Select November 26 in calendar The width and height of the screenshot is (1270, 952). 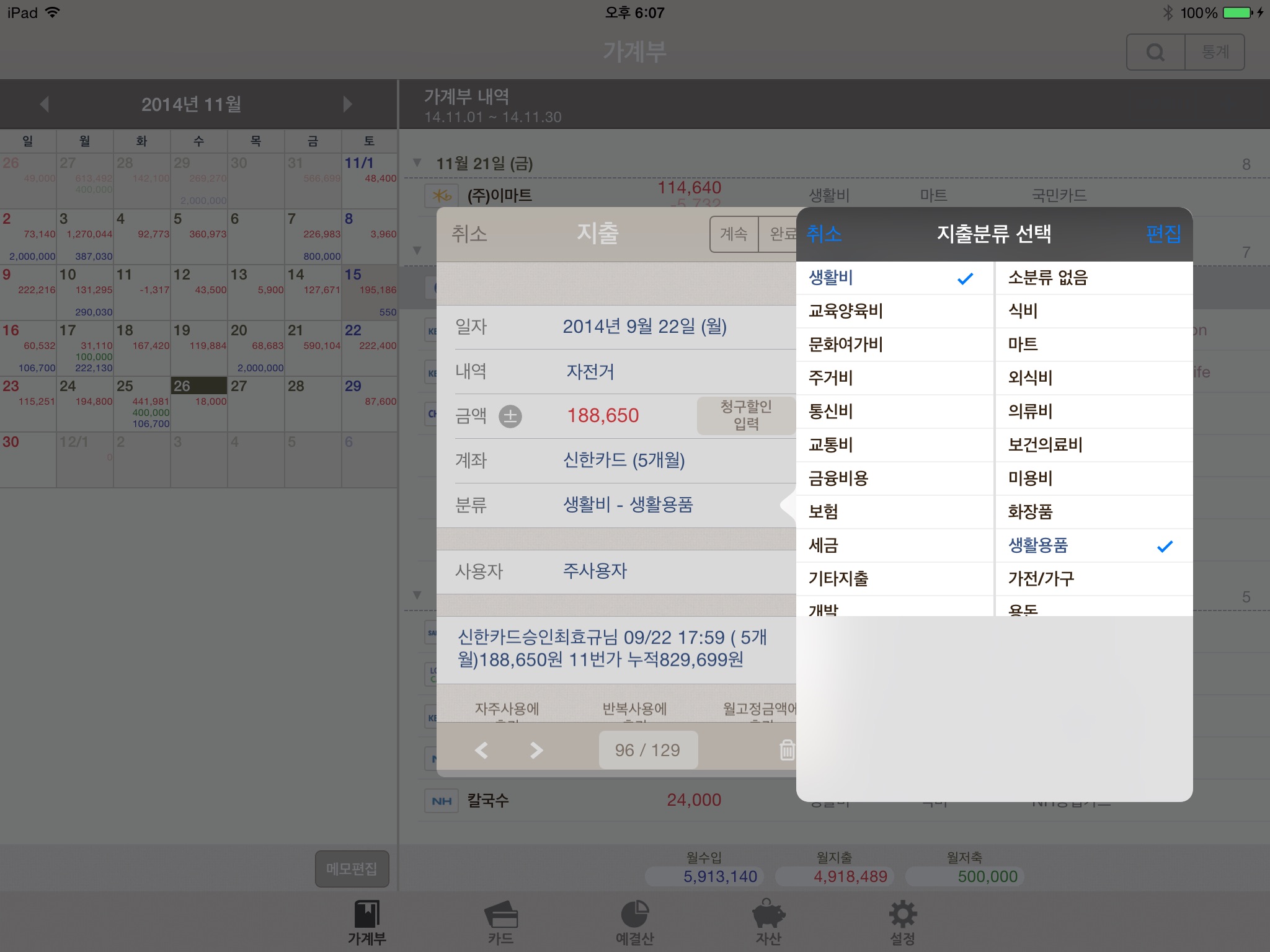coord(198,403)
